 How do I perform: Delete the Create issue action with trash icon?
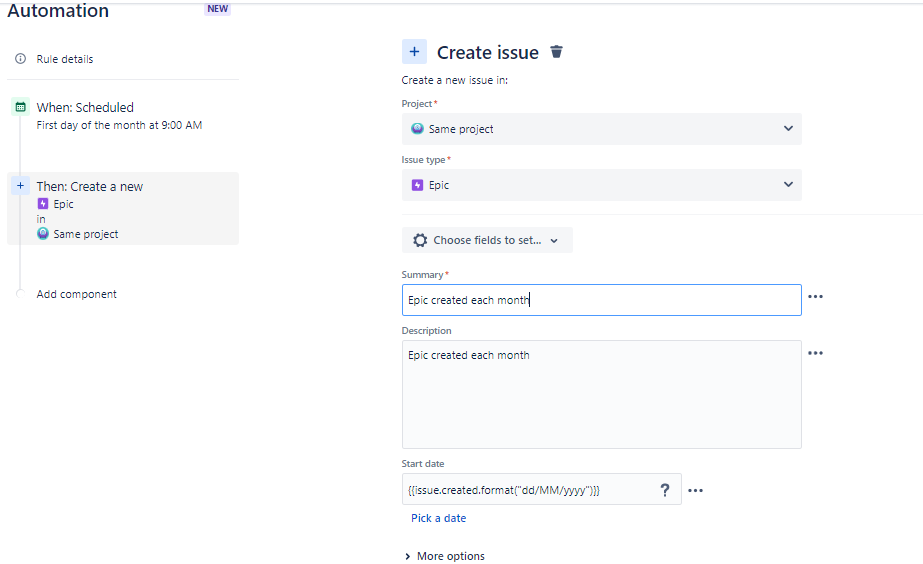coord(556,52)
